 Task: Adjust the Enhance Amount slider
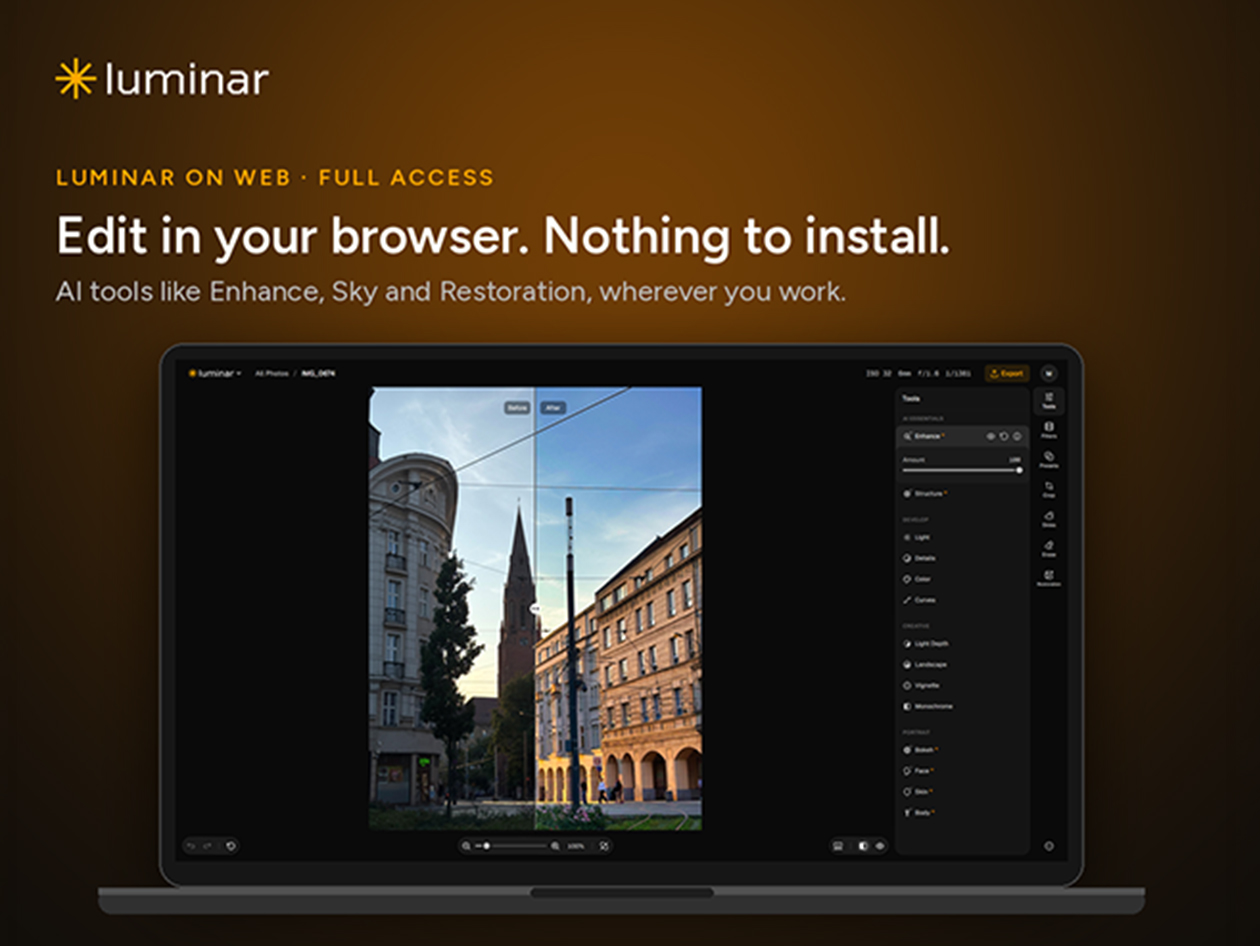tap(962, 470)
